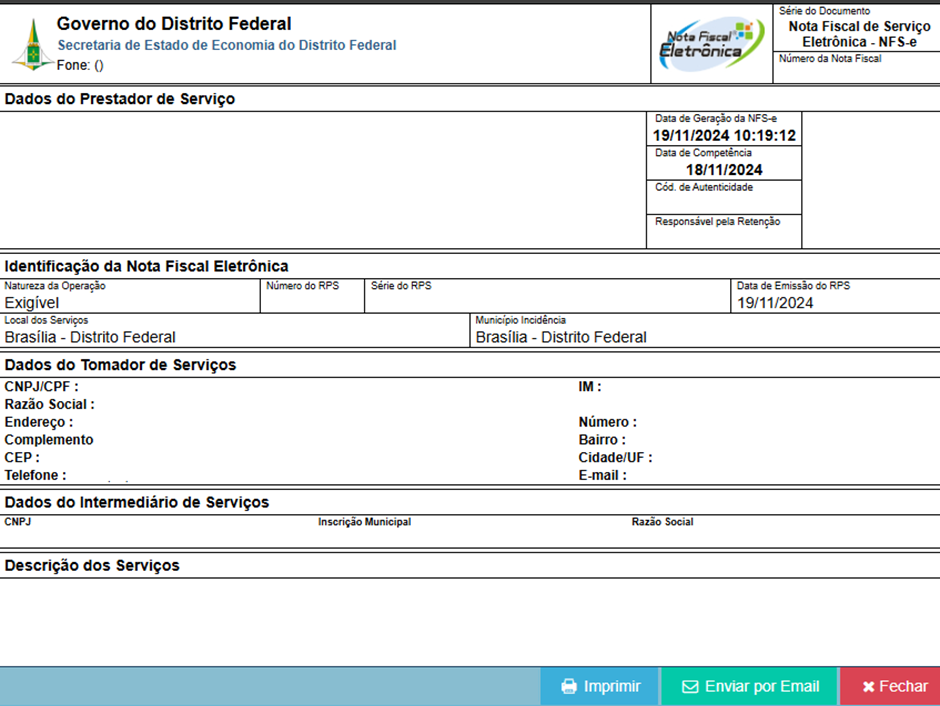Click the Data de Emissão do RPS date
Viewport: 940px width, 706px height.
775,303
